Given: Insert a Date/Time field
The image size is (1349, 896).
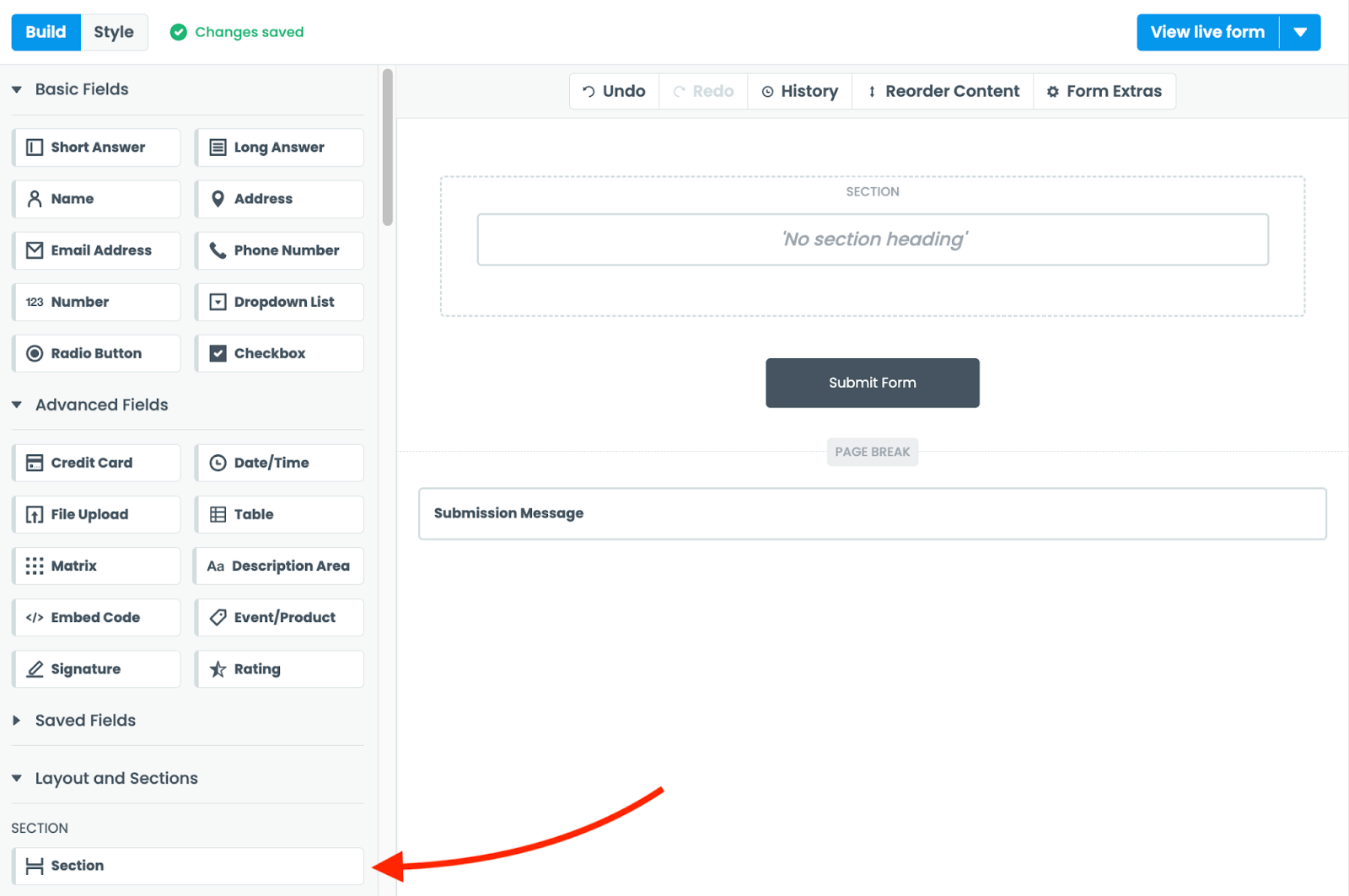Looking at the screenshot, I should pos(279,463).
